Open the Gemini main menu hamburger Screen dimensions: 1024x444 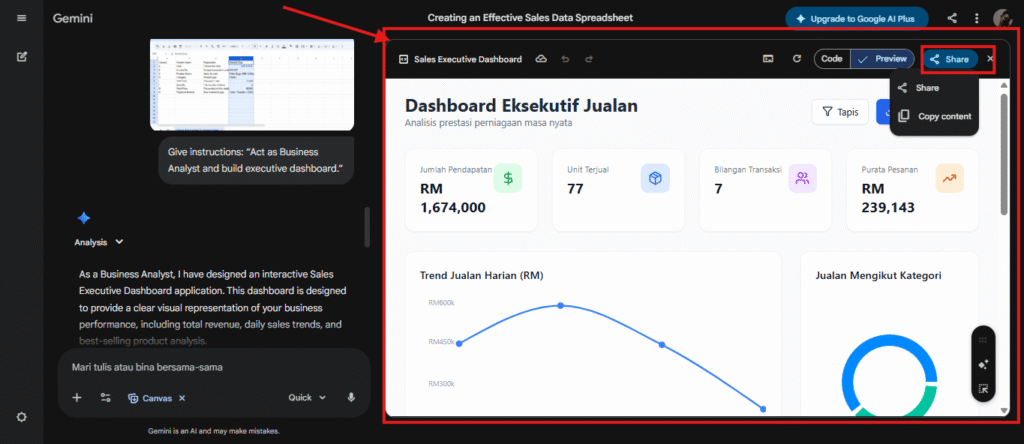22,18
